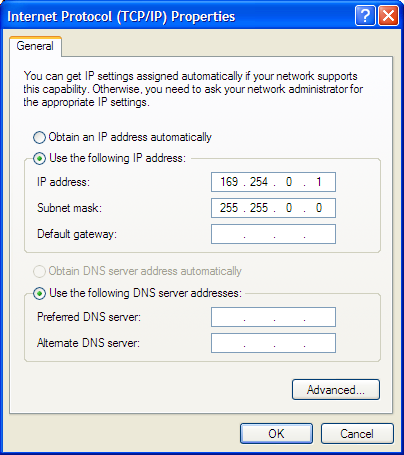
Task: Close the TCP/IP Properties dialog
Action: pos(389,16)
